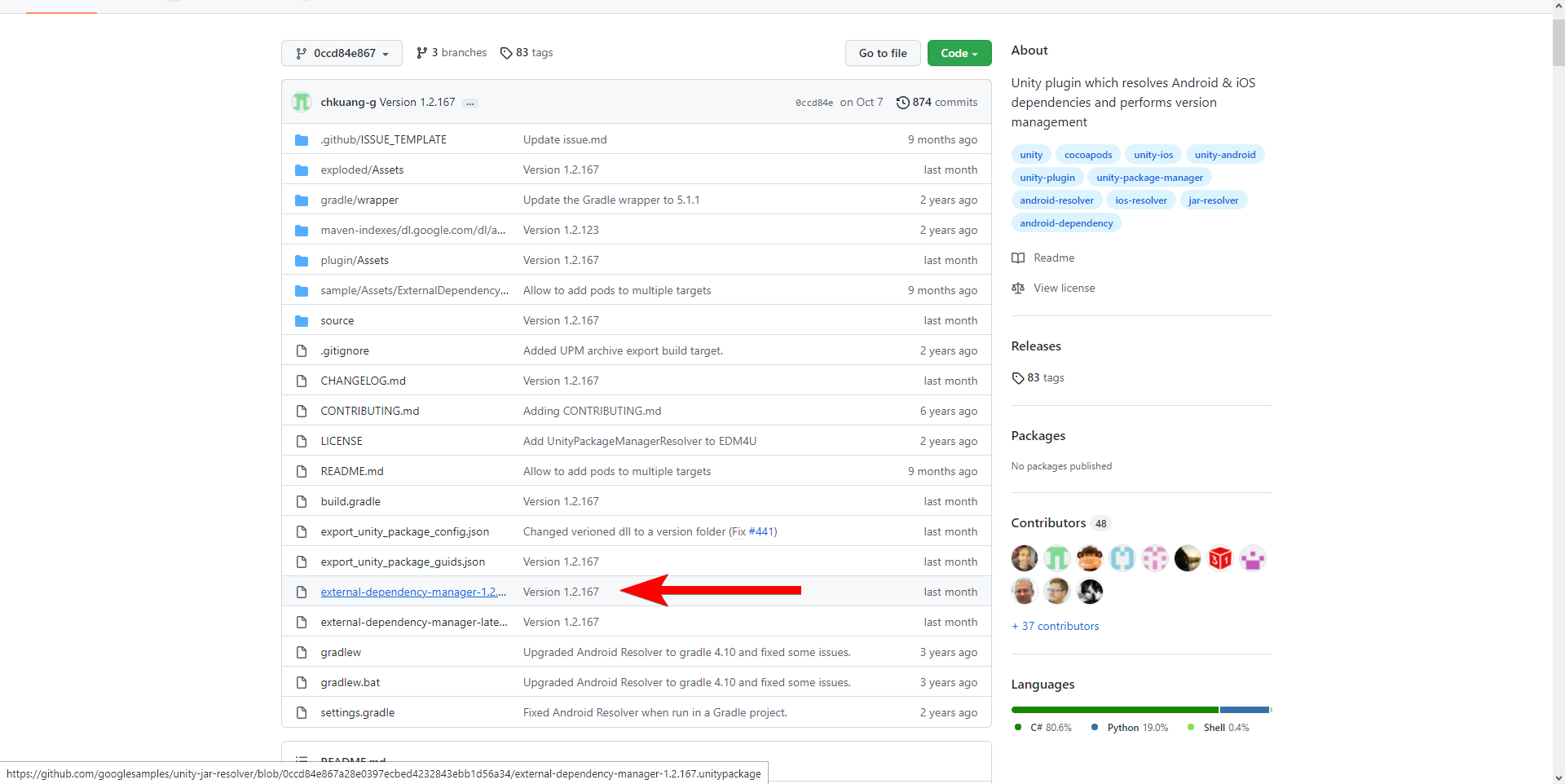Viewport: 1565px width, 784px height.
Task: Click the branch icon next to 3 branches
Action: (422, 52)
